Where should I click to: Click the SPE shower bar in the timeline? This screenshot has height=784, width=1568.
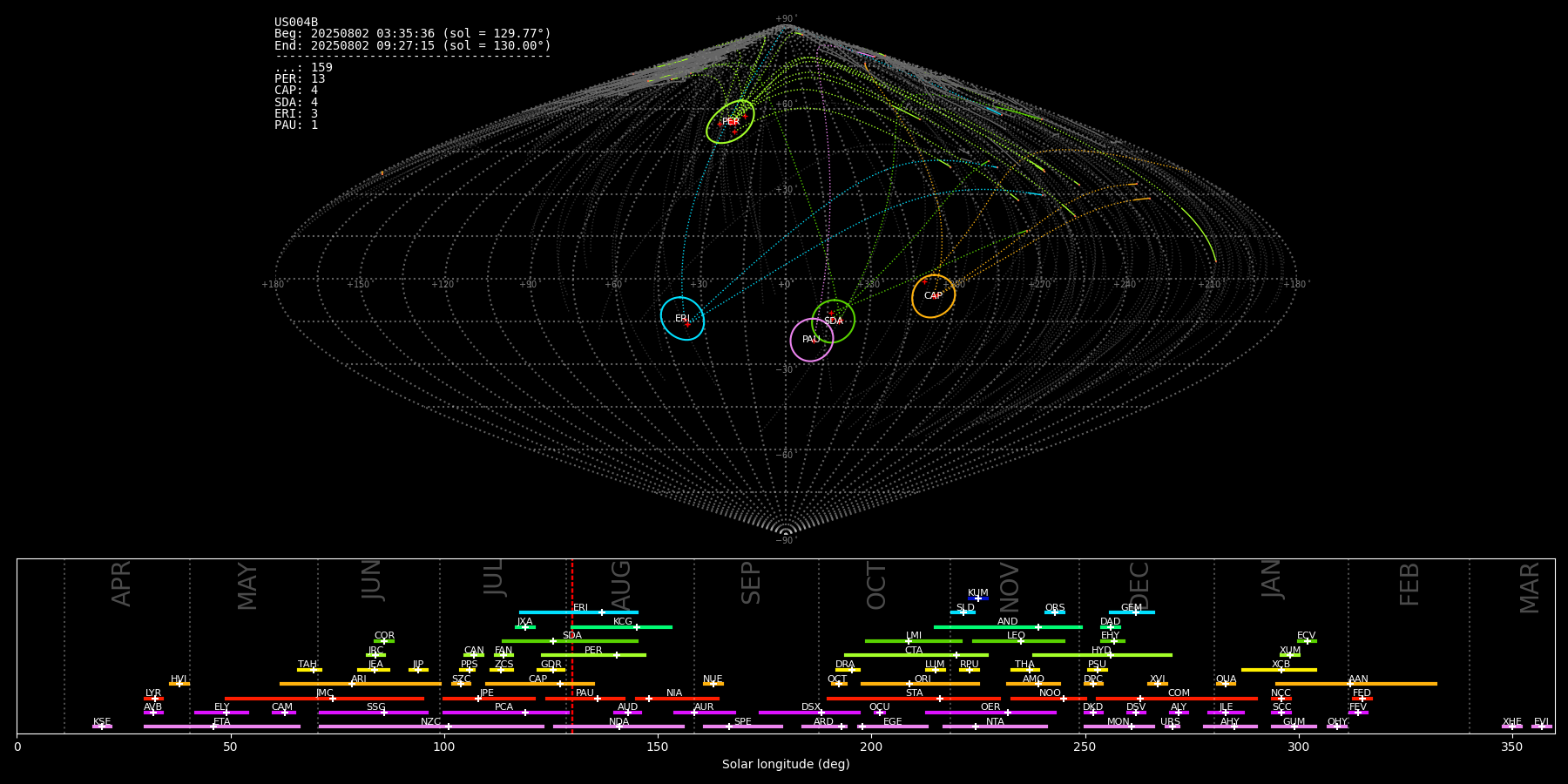pyautogui.click(x=742, y=727)
